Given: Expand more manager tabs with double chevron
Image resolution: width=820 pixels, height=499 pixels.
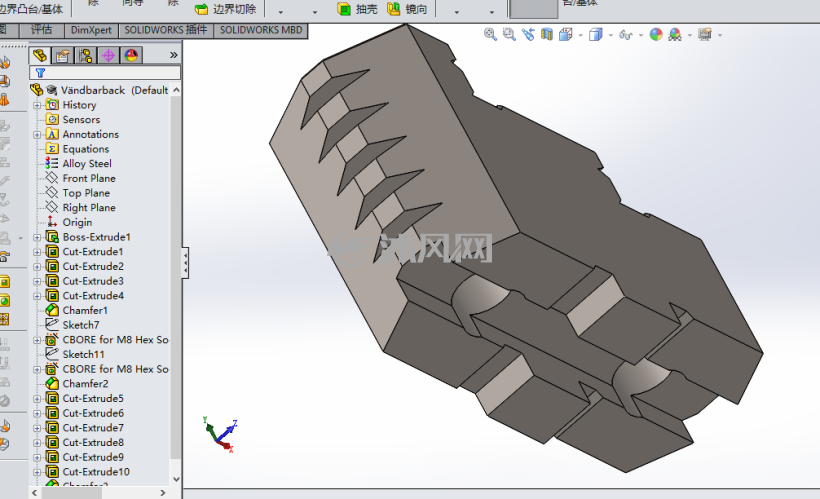Looking at the screenshot, I should point(174,55).
